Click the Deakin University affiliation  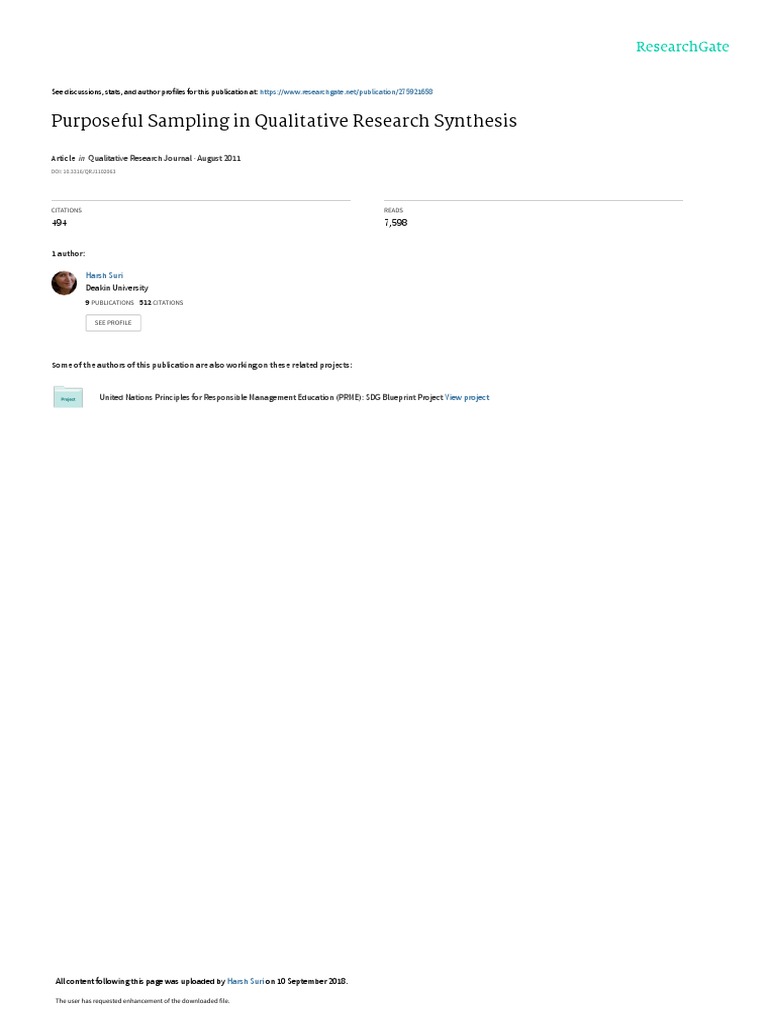point(117,288)
